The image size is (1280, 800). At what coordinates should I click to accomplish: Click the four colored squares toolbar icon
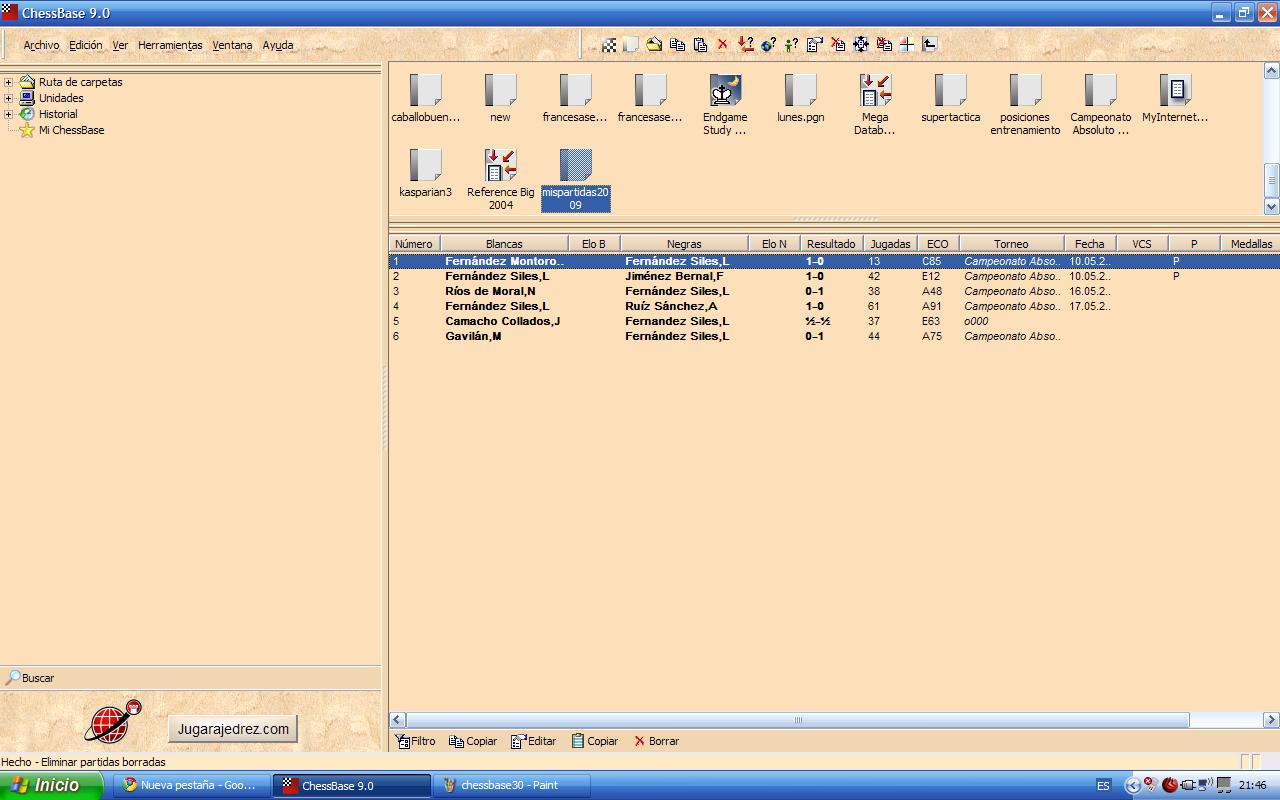(x=906, y=44)
